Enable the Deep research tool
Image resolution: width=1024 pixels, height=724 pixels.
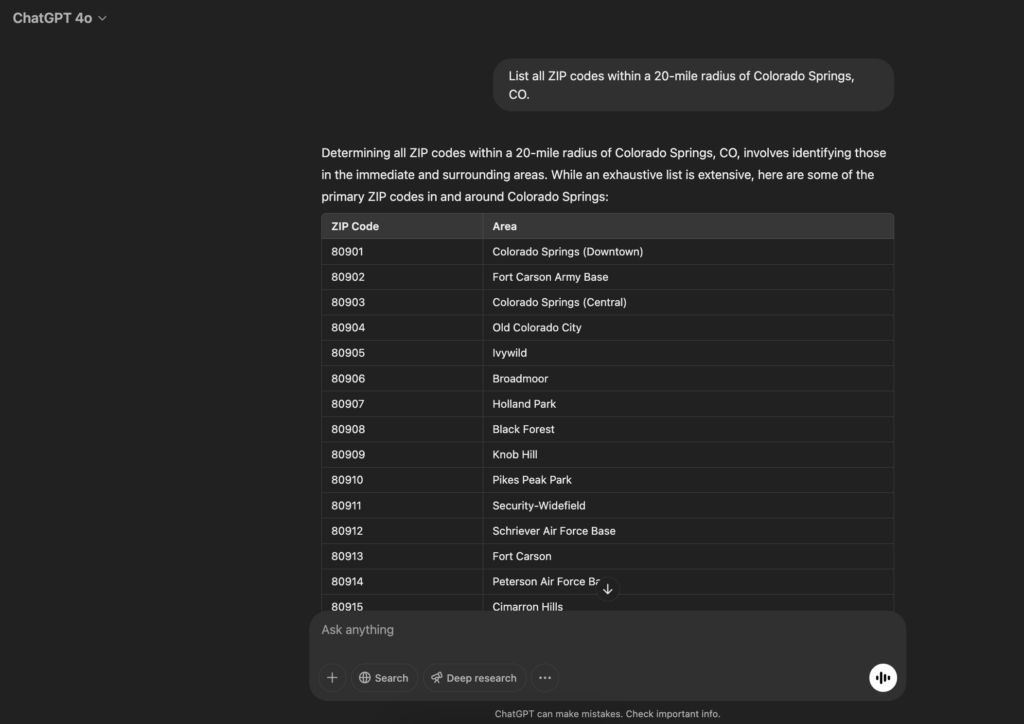pyautogui.click(x=473, y=678)
